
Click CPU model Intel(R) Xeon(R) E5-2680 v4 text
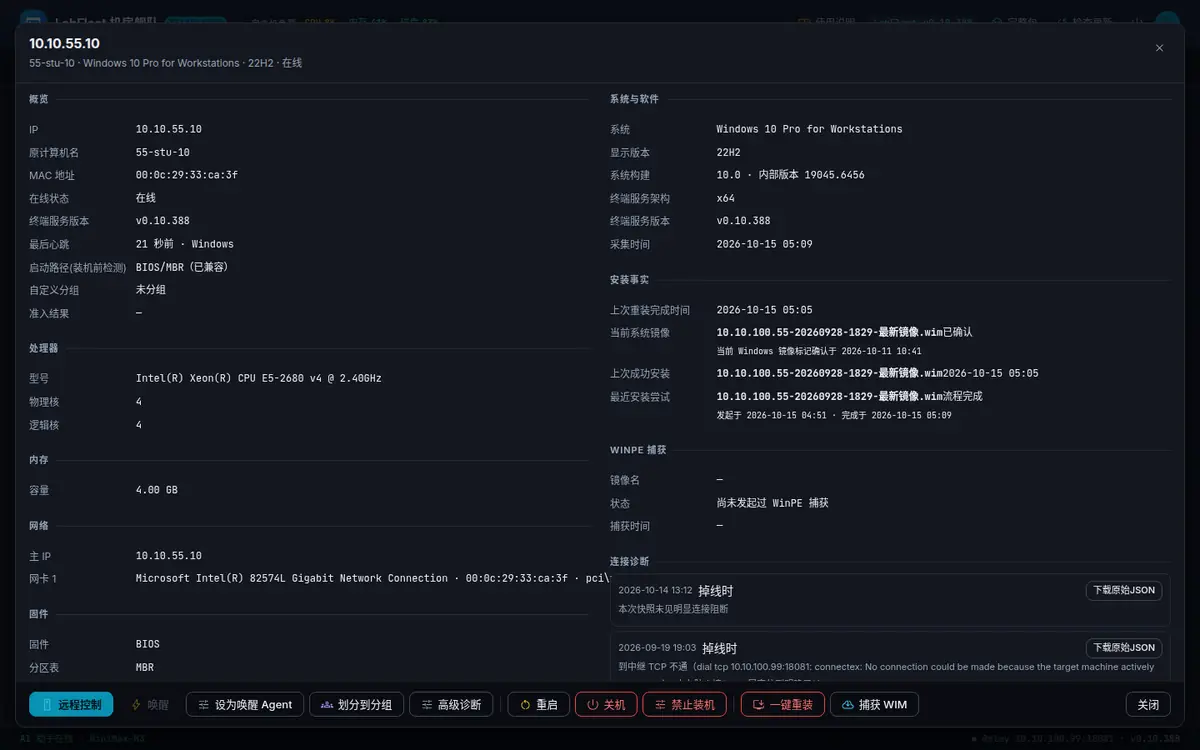coord(258,378)
